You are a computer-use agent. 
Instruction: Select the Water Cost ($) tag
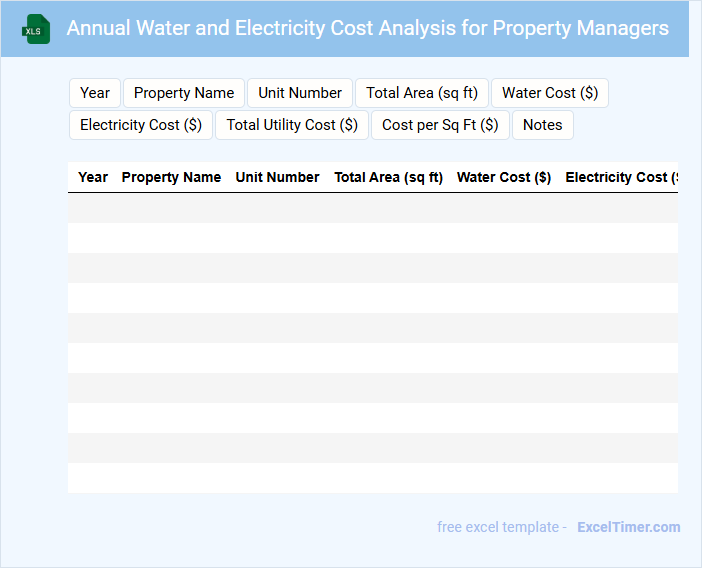(550, 93)
